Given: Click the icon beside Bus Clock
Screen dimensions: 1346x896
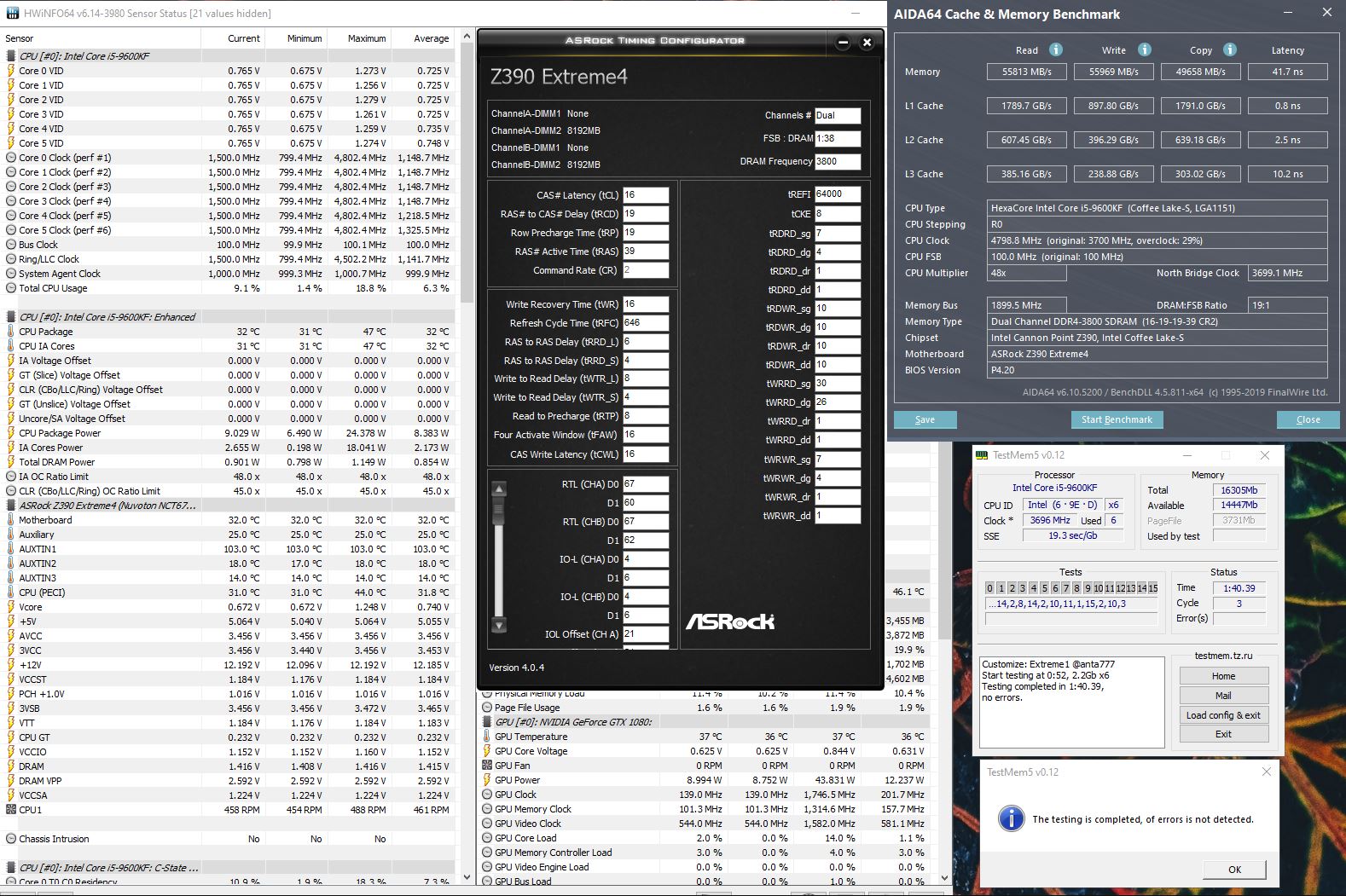Looking at the screenshot, I should click(11, 245).
